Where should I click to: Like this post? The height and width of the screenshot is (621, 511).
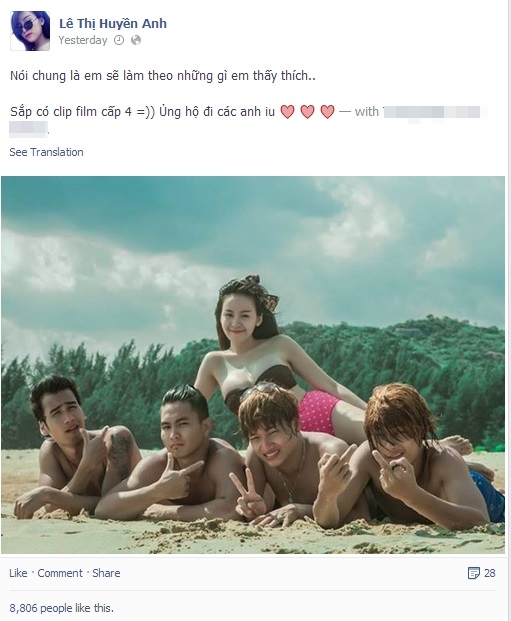18,573
